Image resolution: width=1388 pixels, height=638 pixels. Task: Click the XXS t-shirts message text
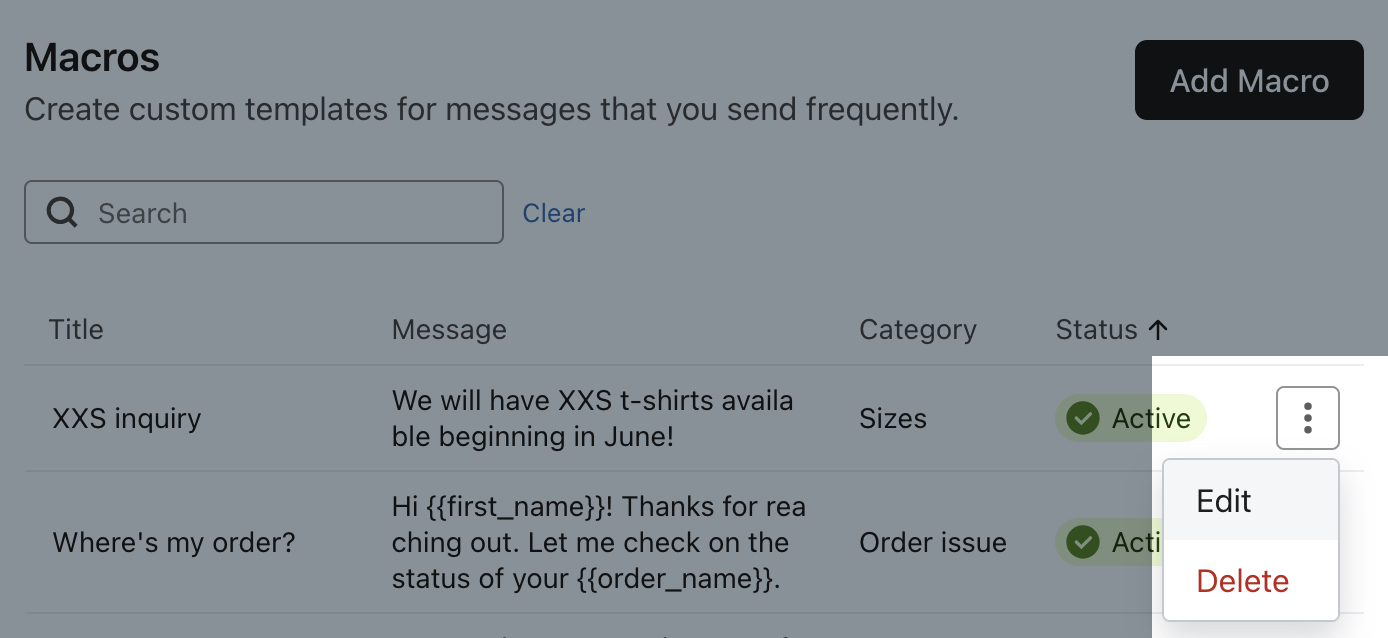[592, 418]
